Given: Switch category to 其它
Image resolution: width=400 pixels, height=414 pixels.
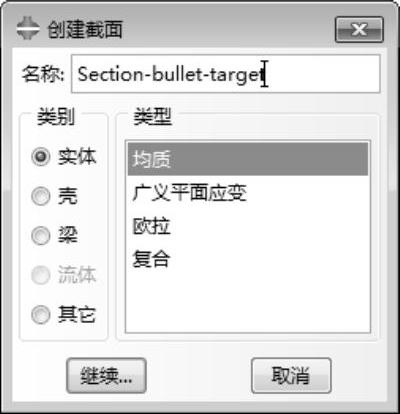Looking at the screenshot, I should pyautogui.click(x=41, y=315).
